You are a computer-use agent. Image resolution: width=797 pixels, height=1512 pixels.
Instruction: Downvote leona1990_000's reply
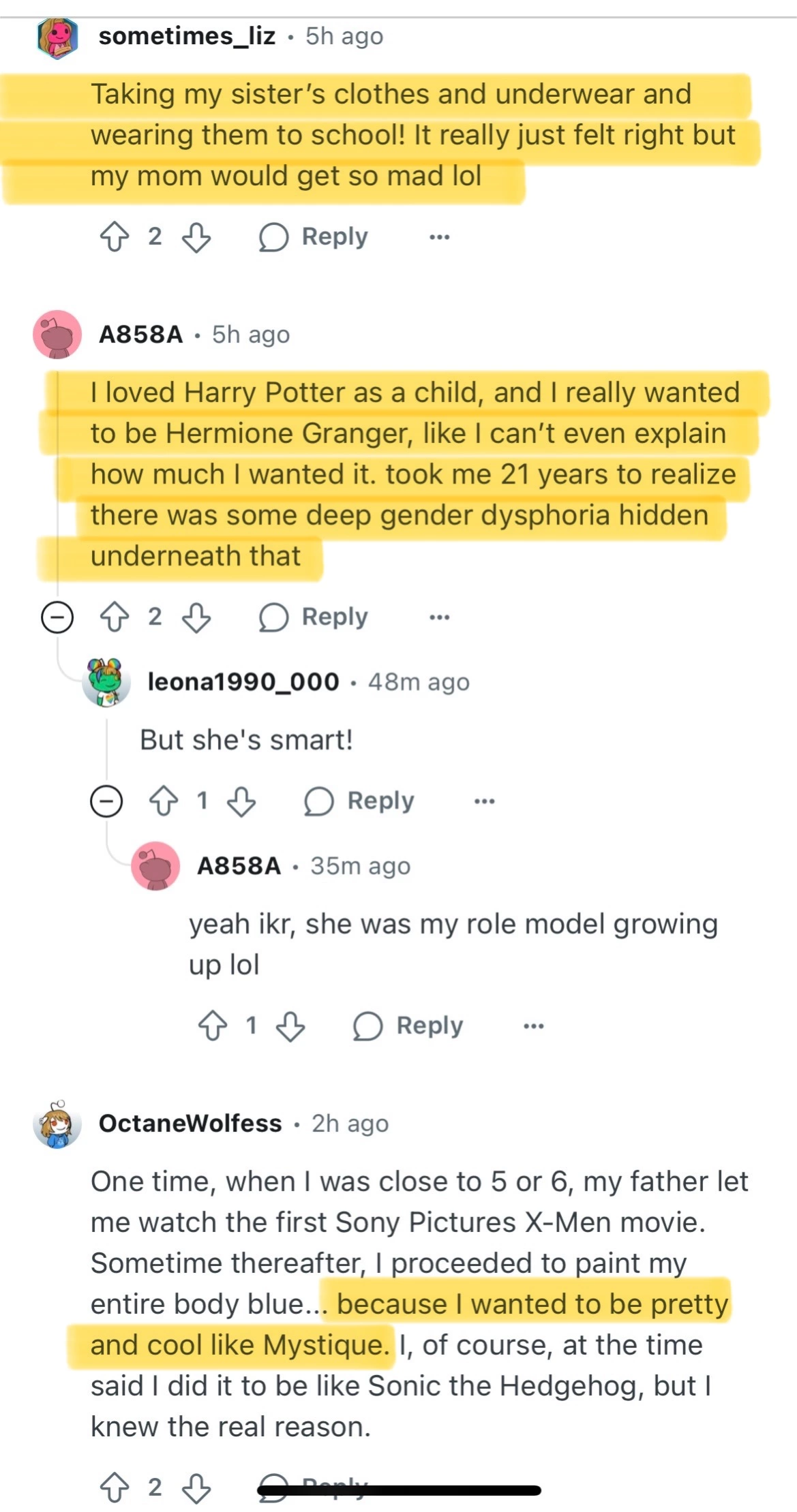241,801
